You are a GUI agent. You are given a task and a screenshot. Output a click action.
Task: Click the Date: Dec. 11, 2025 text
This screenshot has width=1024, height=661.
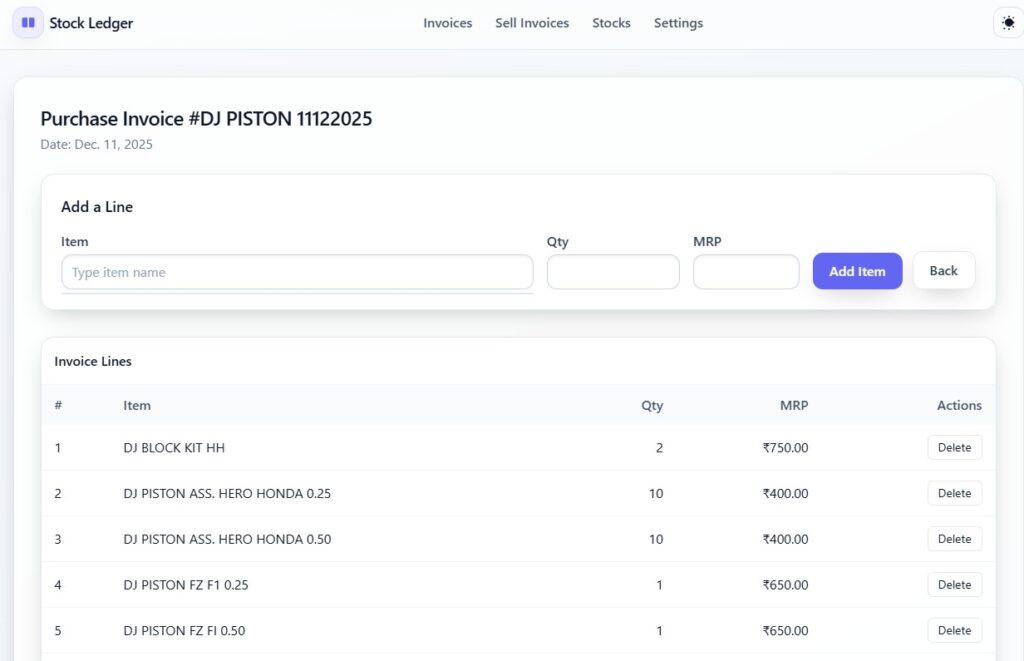coord(96,144)
